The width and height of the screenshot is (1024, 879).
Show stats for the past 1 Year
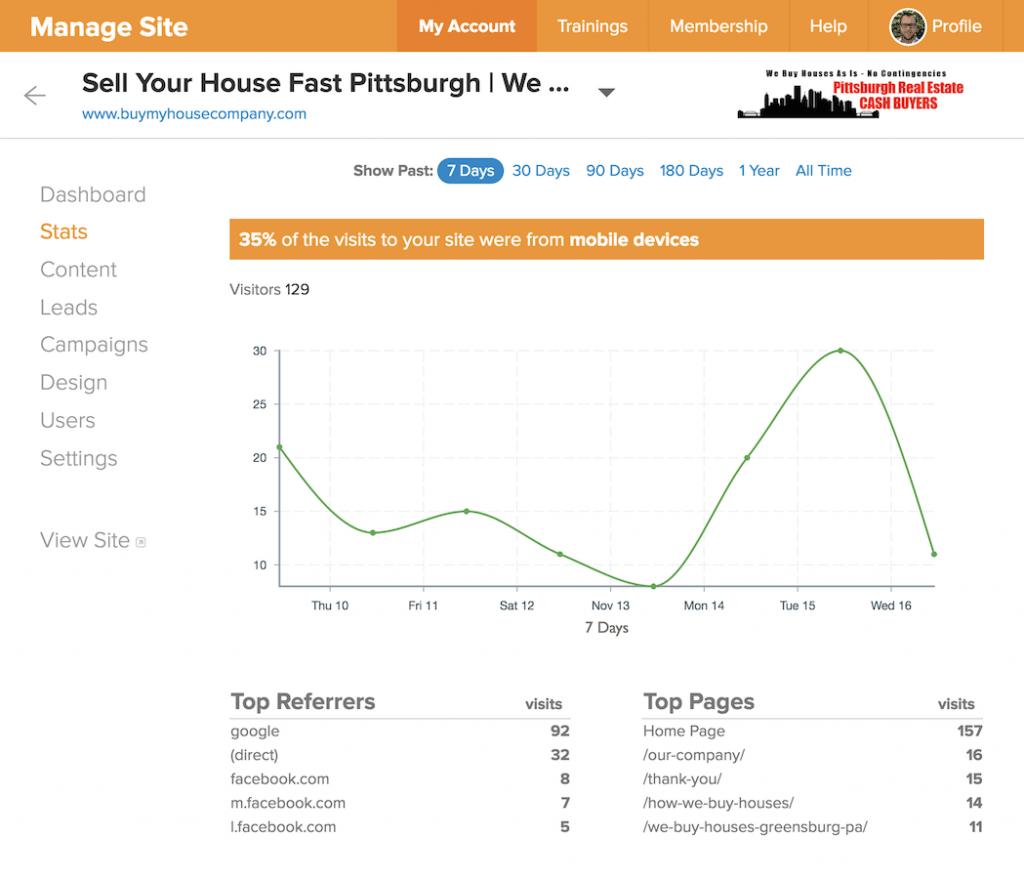tap(759, 170)
